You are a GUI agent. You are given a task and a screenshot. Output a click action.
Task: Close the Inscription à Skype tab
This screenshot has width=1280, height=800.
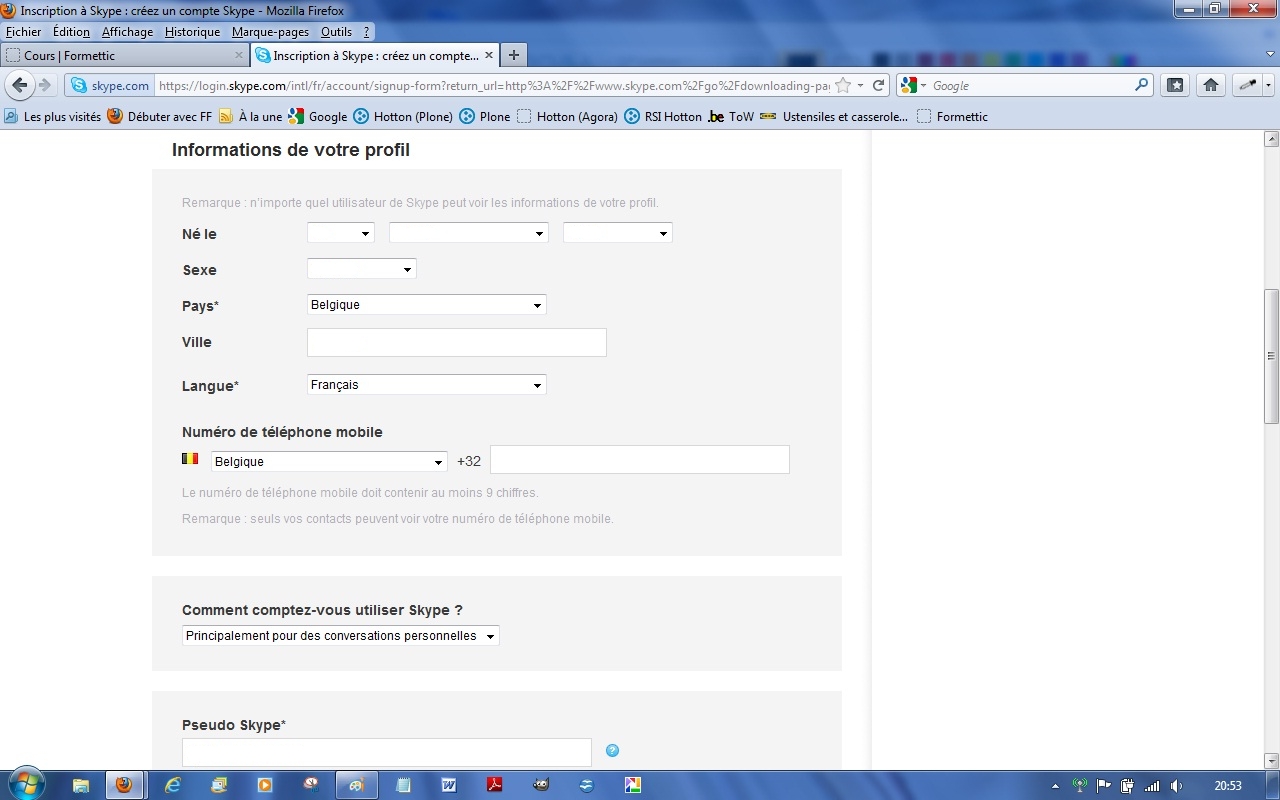487,56
